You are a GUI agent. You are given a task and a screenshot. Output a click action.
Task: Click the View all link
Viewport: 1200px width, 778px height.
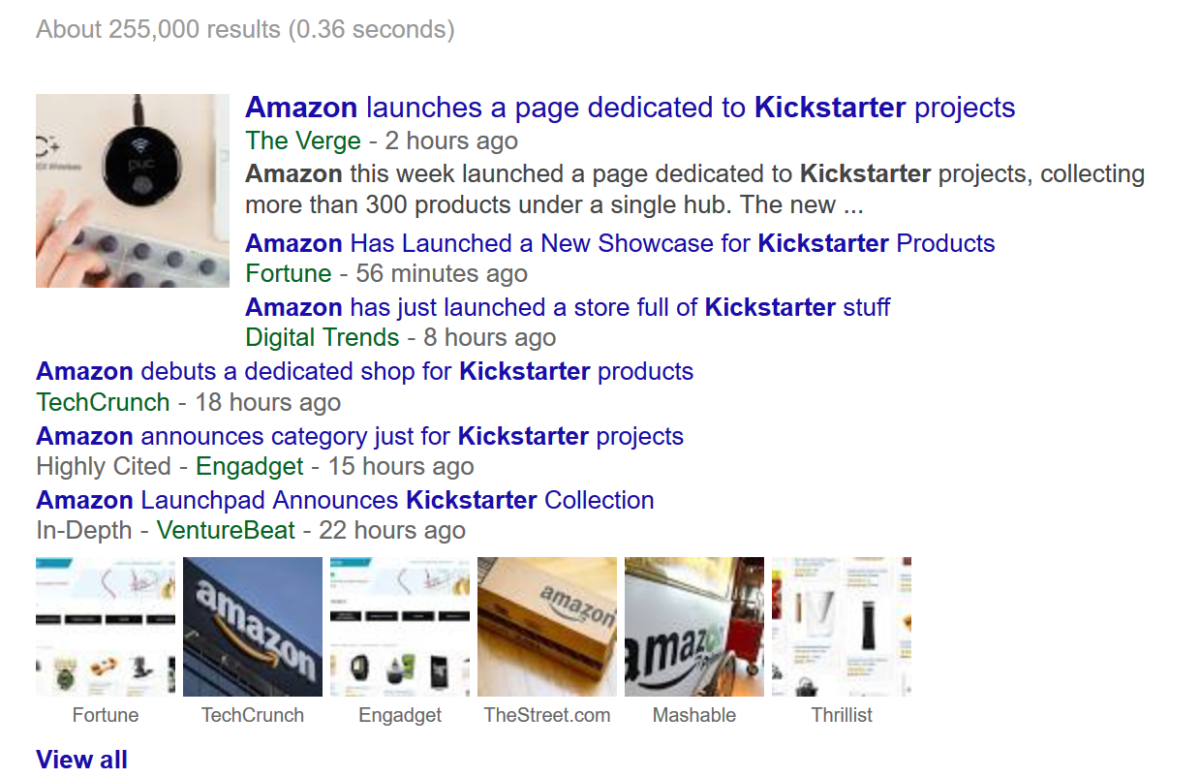[81, 759]
